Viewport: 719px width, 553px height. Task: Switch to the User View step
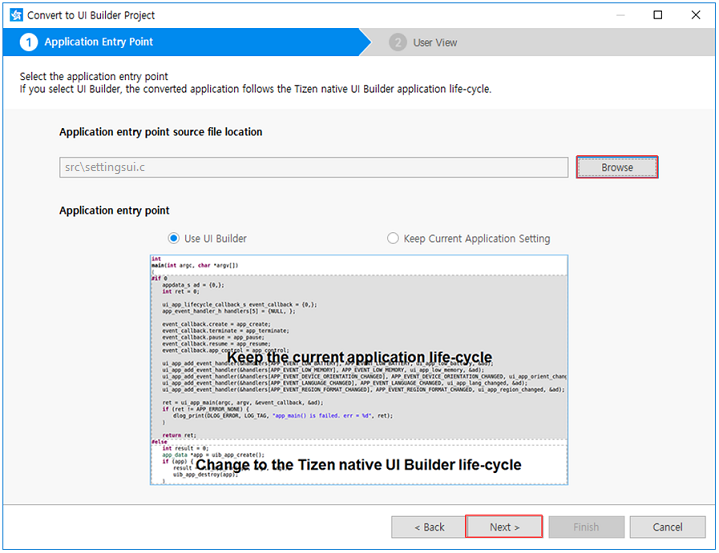point(435,43)
